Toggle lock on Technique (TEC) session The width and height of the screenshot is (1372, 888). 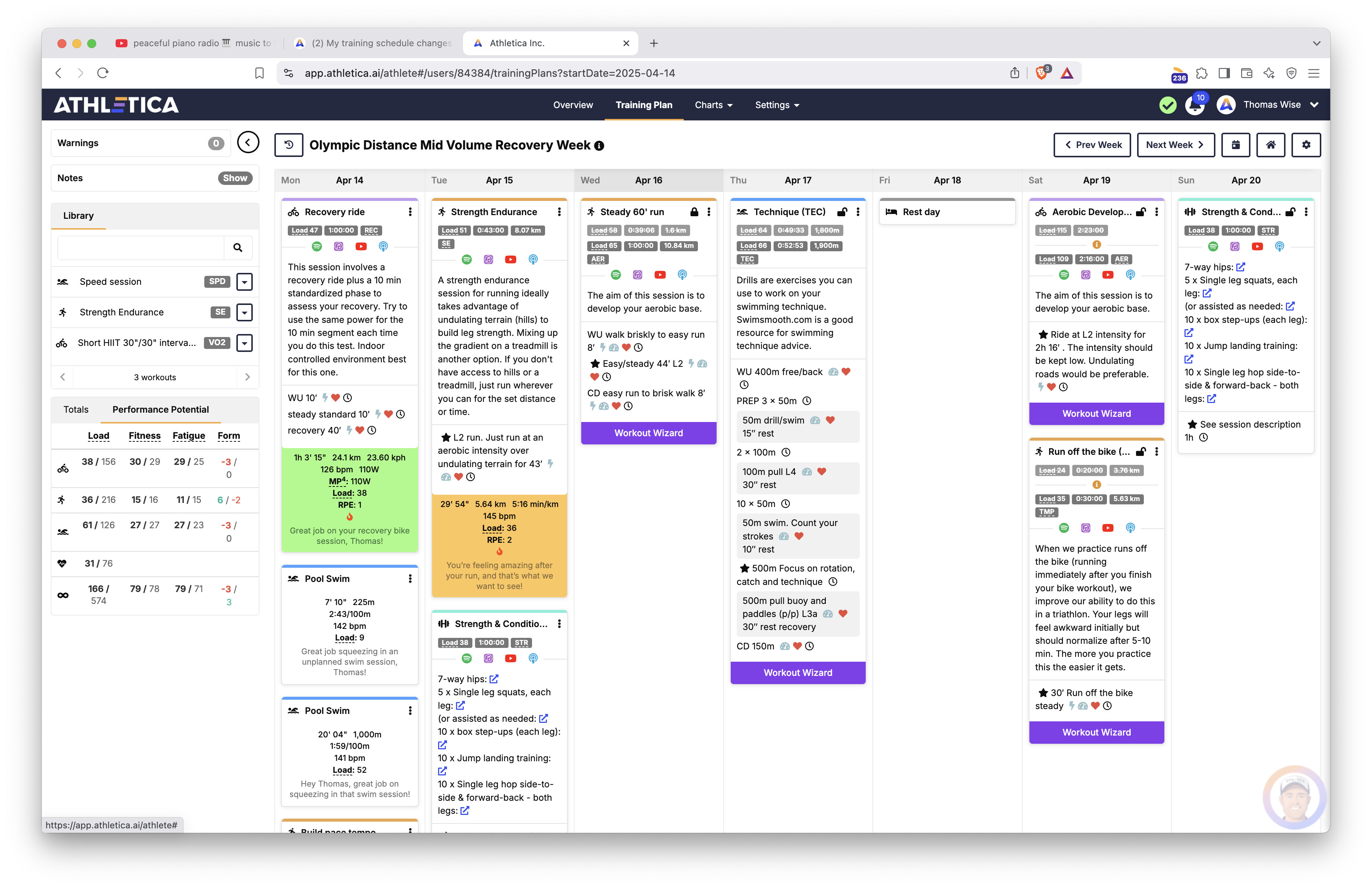tap(842, 212)
